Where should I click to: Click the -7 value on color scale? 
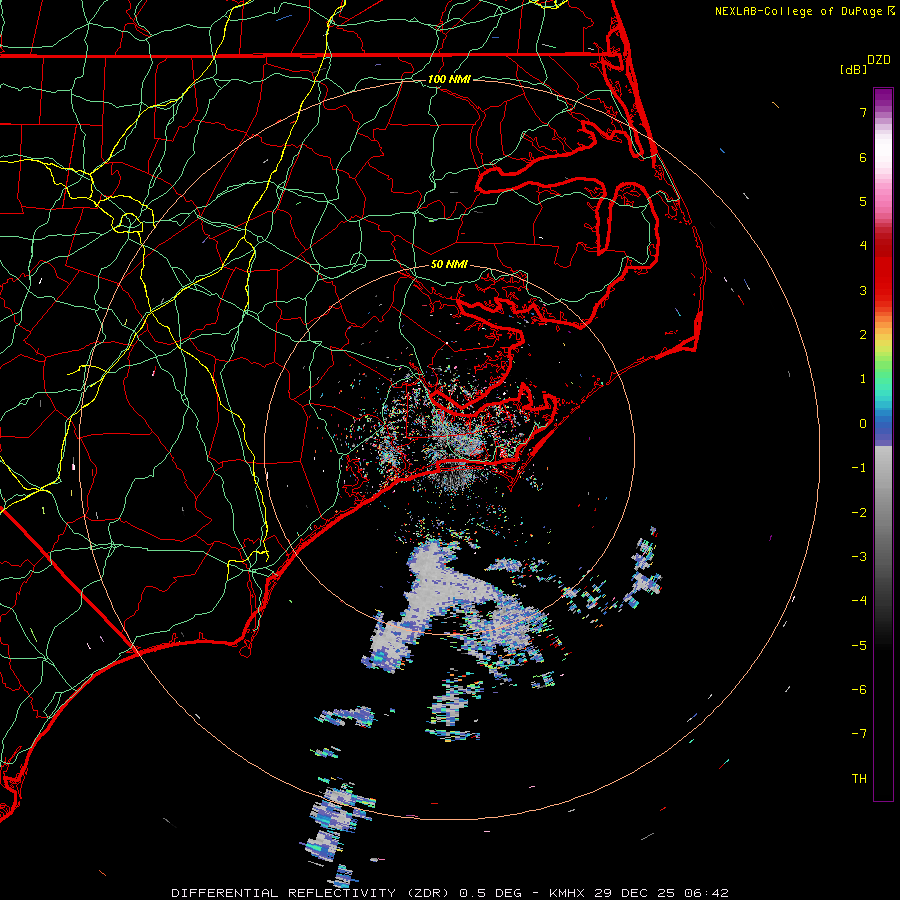pyautogui.click(x=859, y=734)
